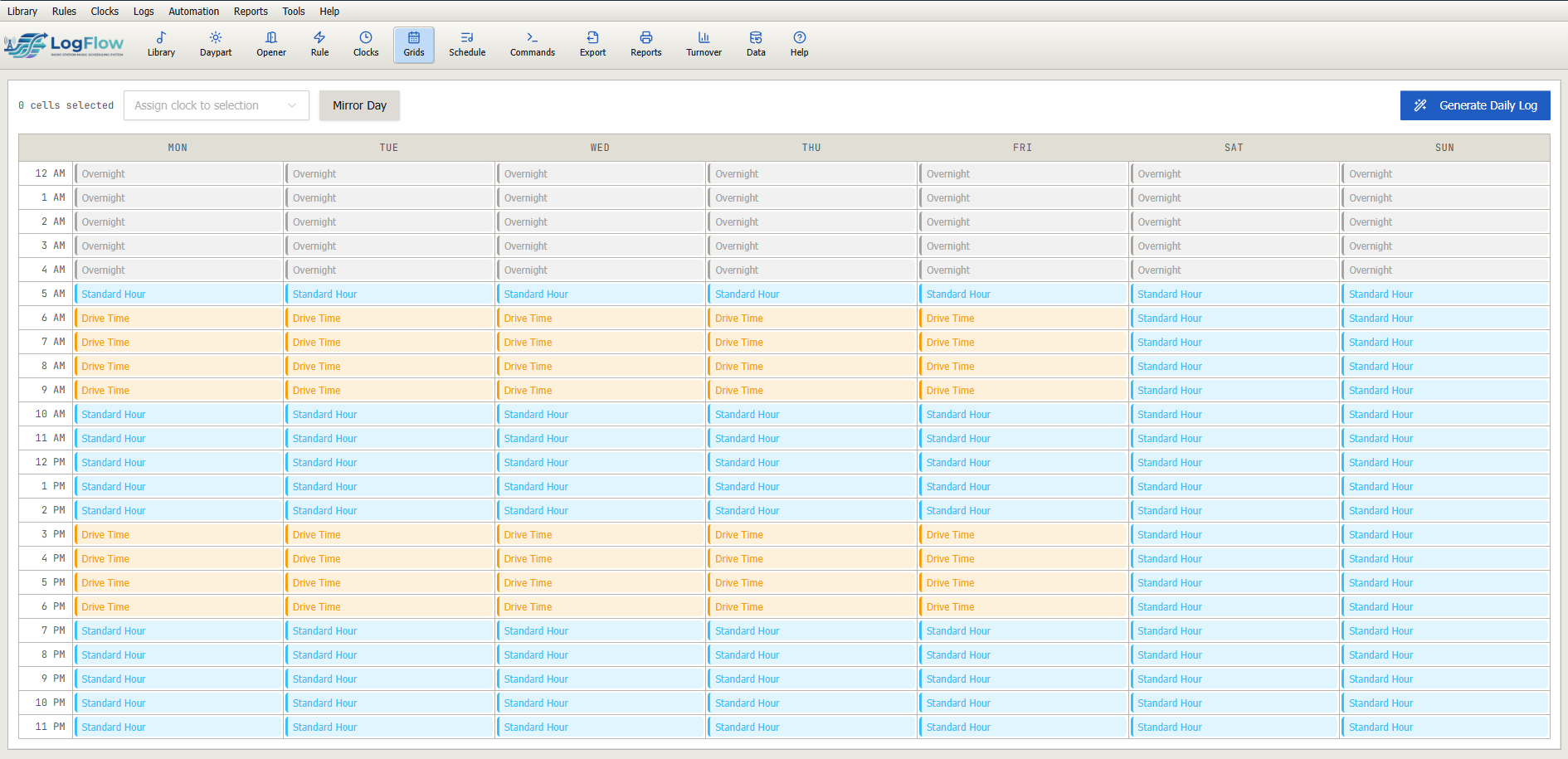The width and height of the screenshot is (1568, 759).
Task: Select the WED column header
Action: pyautogui.click(x=600, y=148)
